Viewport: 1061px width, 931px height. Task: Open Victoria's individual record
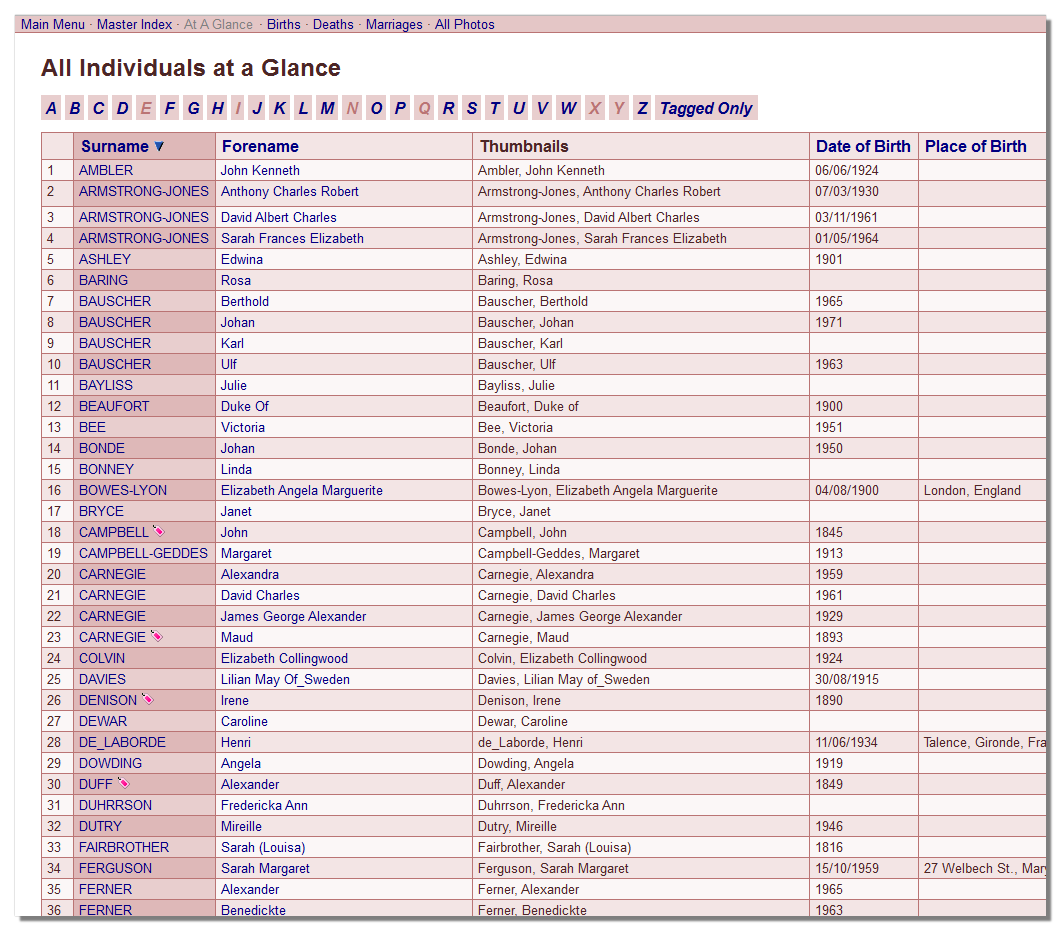coord(242,427)
